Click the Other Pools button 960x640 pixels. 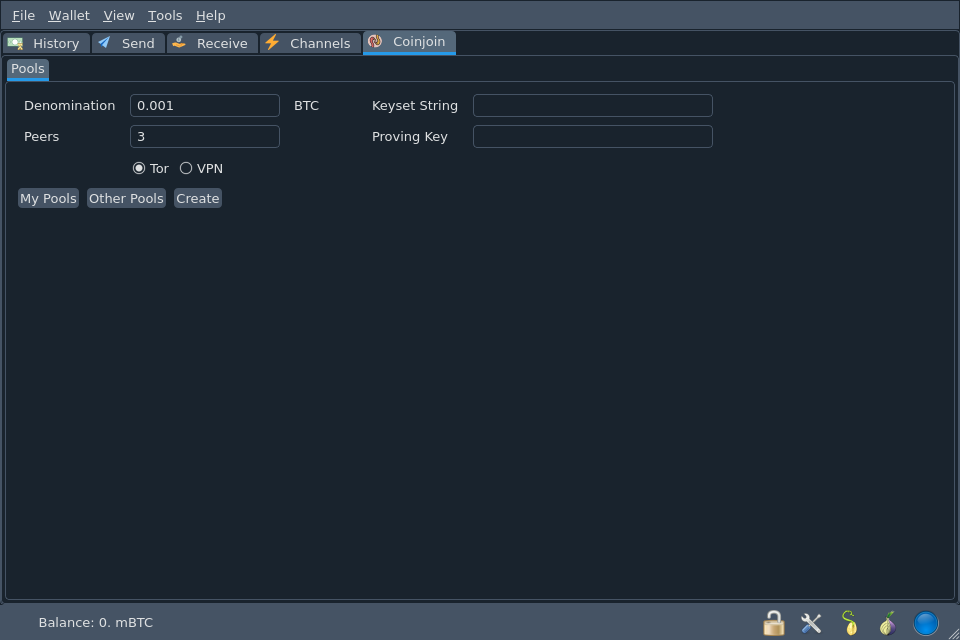(x=126, y=198)
